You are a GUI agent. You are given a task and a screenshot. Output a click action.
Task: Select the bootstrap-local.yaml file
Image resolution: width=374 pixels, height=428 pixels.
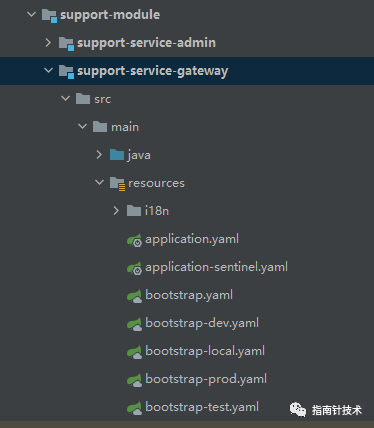pyautogui.click(x=205, y=351)
